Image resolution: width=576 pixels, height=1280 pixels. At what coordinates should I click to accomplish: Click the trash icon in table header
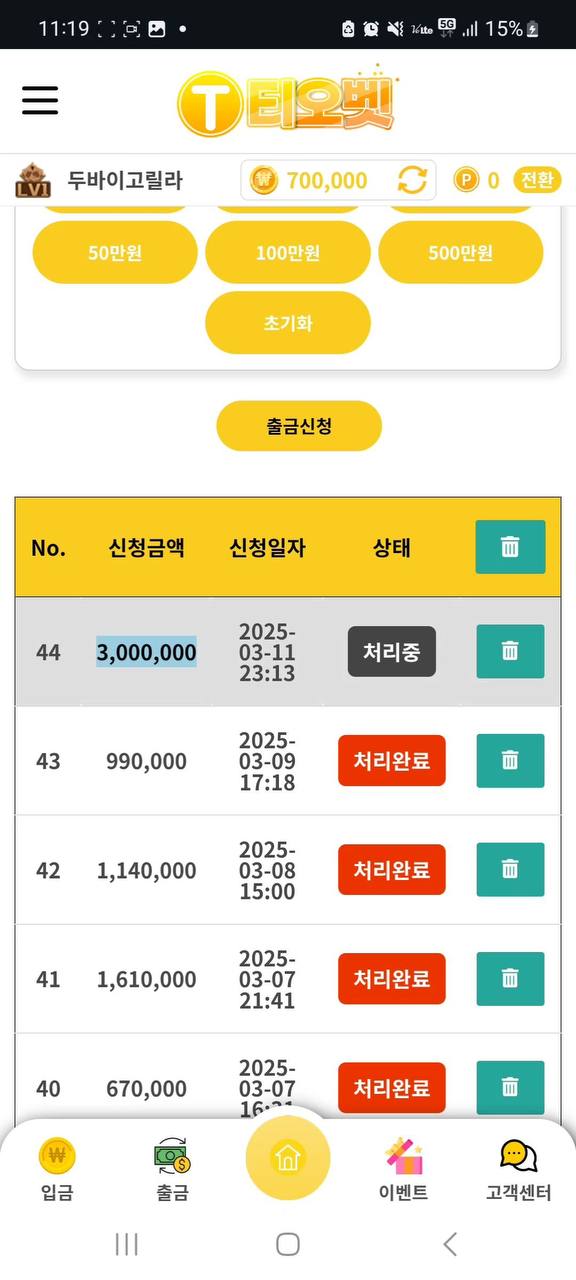[x=510, y=547]
